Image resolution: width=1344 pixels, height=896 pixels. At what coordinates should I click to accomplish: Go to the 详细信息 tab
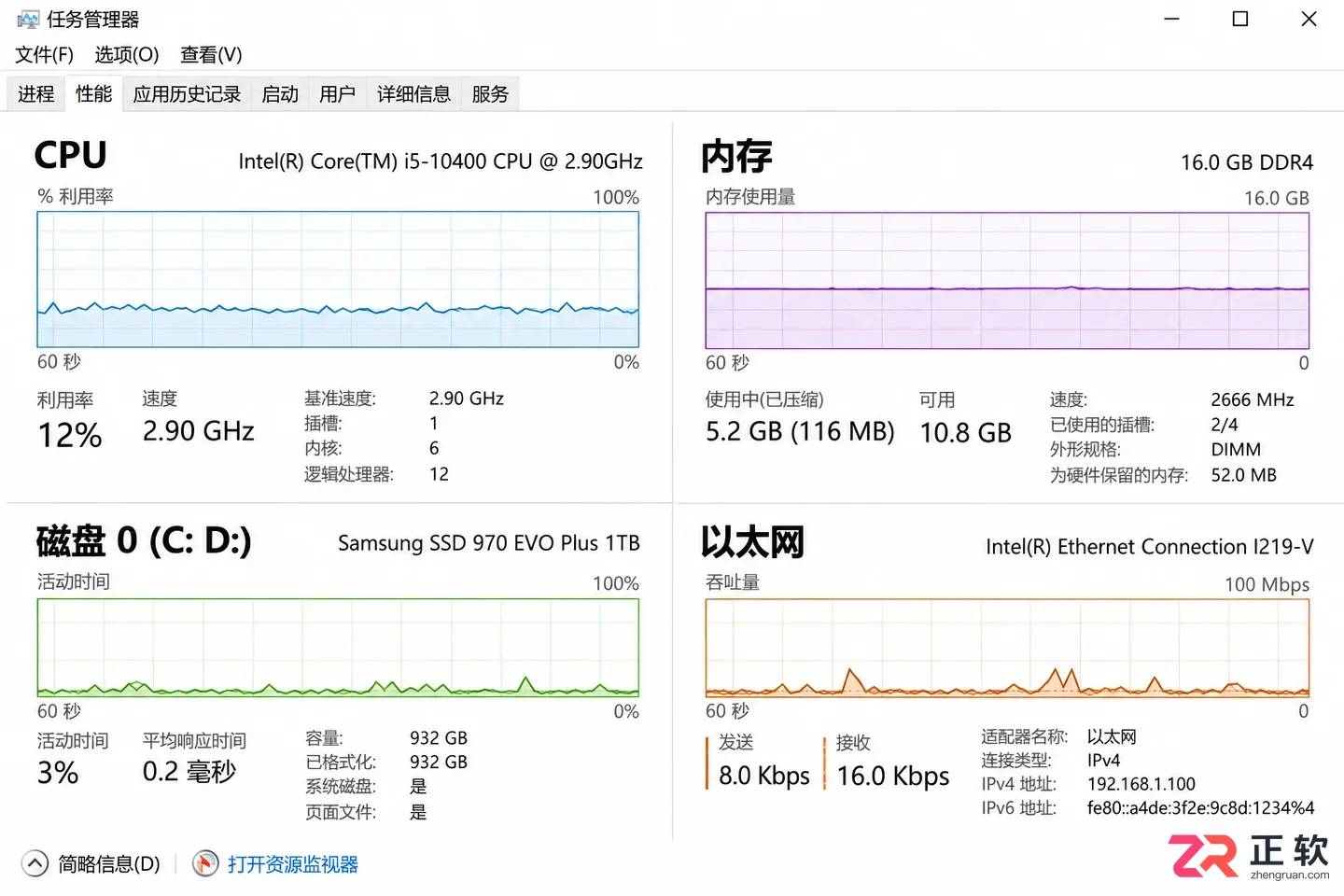click(x=413, y=93)
